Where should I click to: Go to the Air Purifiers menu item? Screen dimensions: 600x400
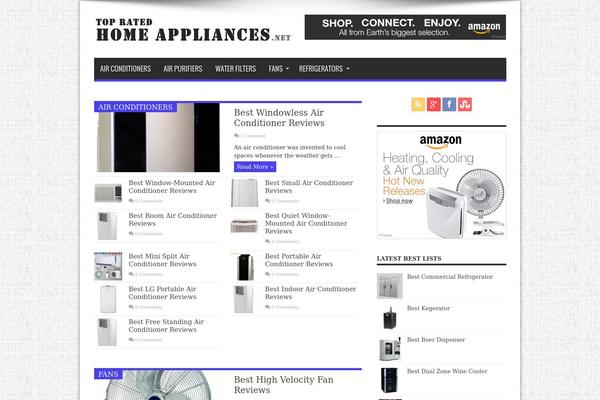(183, 69)
